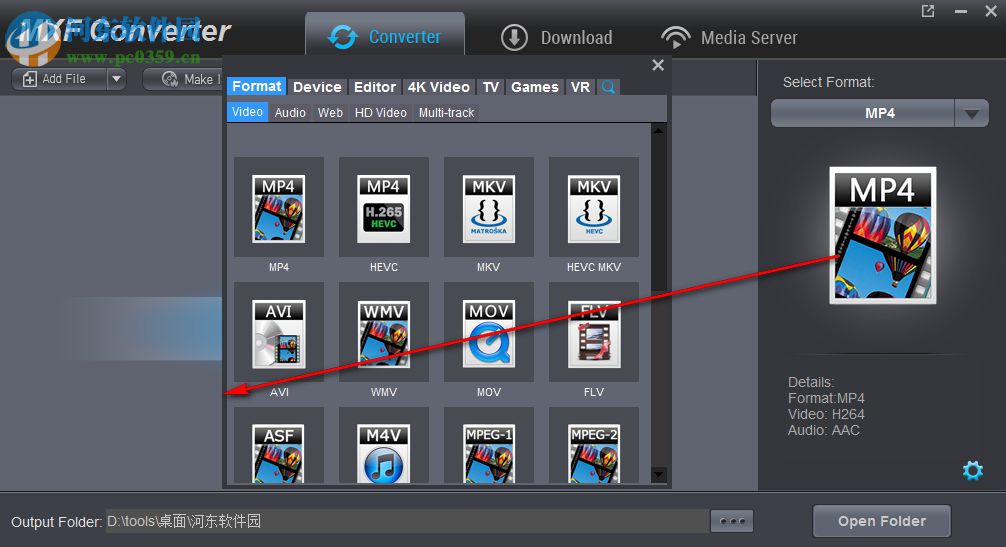Minimize the MXF Converter window
Image resolution: width=1006 pixels, height=547 pixels.
(x=960, y=11)
